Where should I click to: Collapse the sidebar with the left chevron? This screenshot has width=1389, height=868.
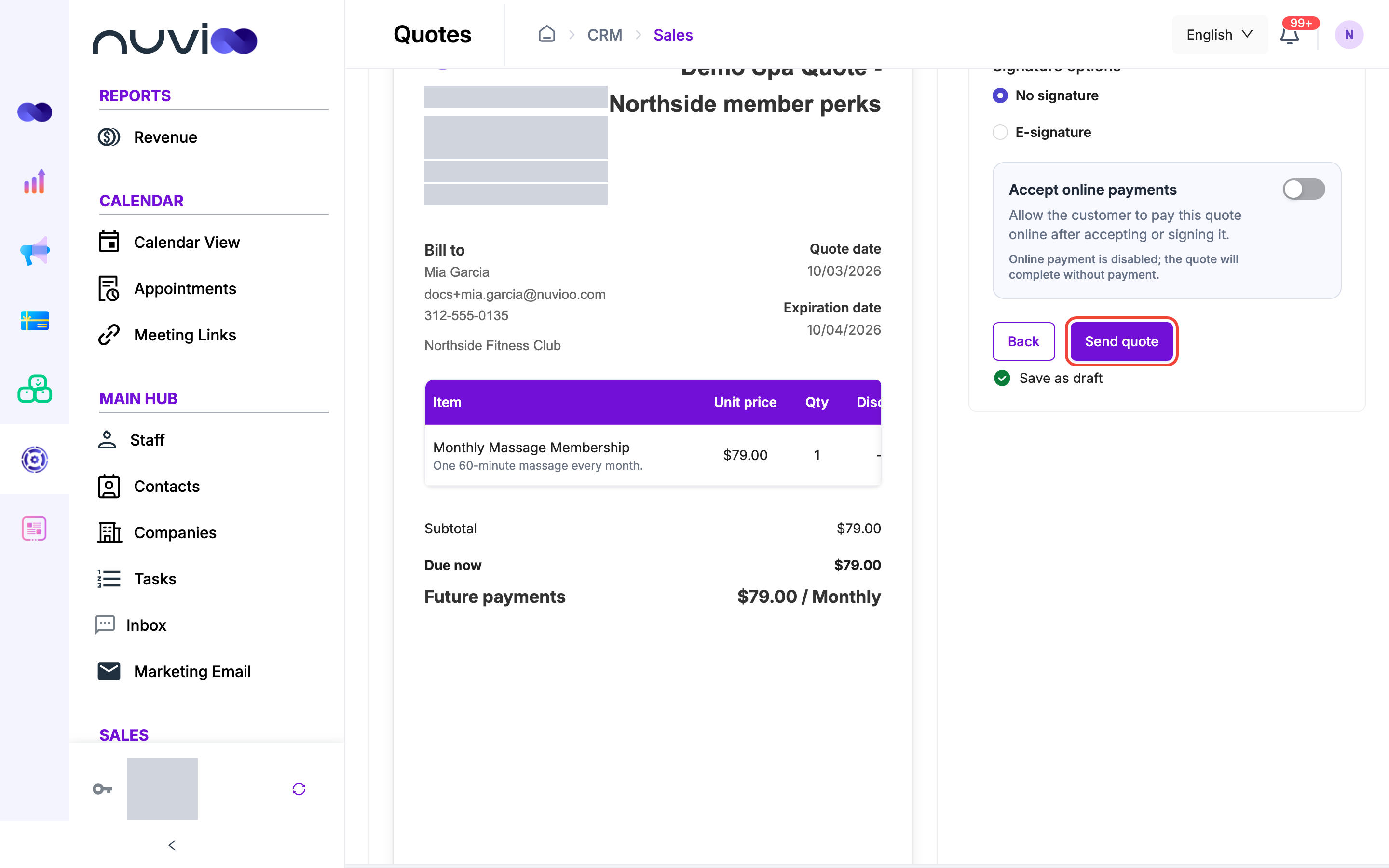172,845
